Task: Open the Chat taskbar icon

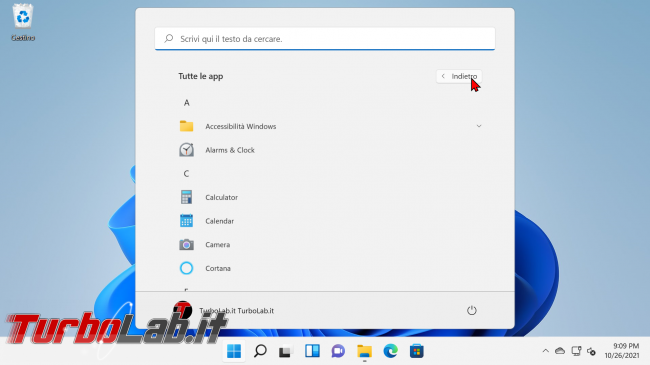Action: (x=338, y=351)
